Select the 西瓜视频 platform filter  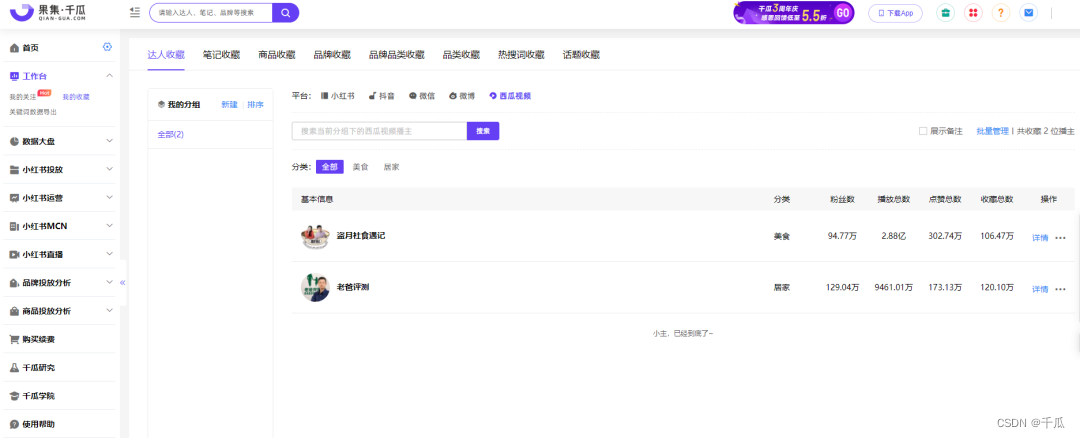tap(510, 96)
